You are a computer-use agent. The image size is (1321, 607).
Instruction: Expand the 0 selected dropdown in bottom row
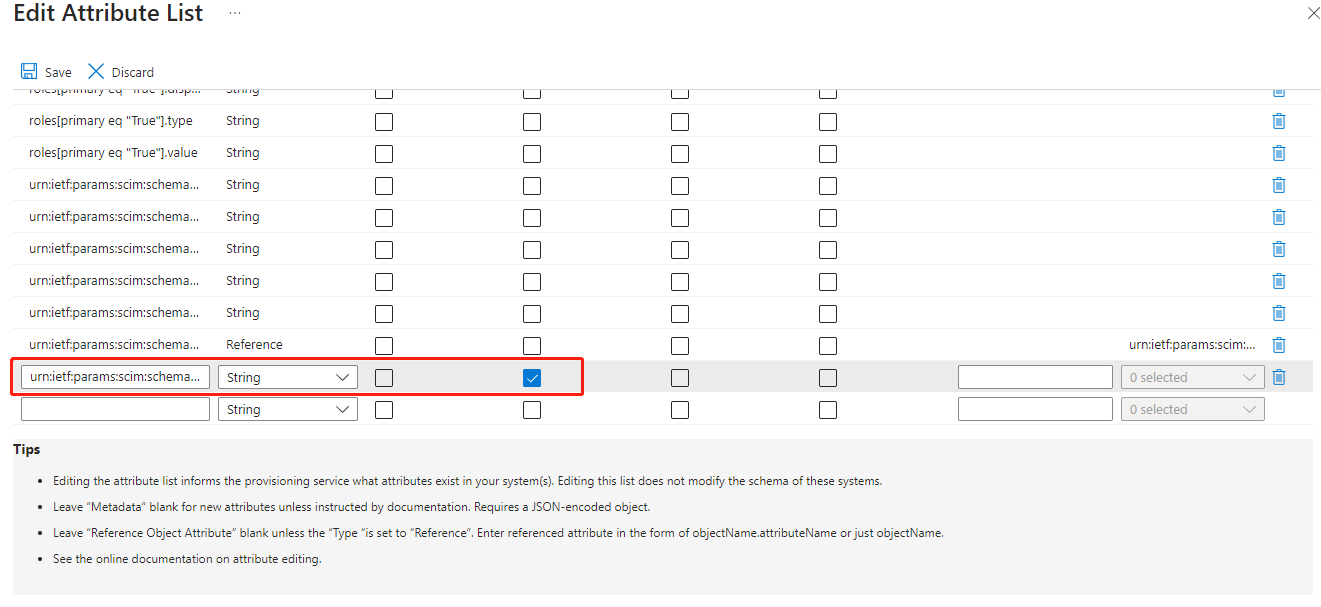coord(1193,409)
